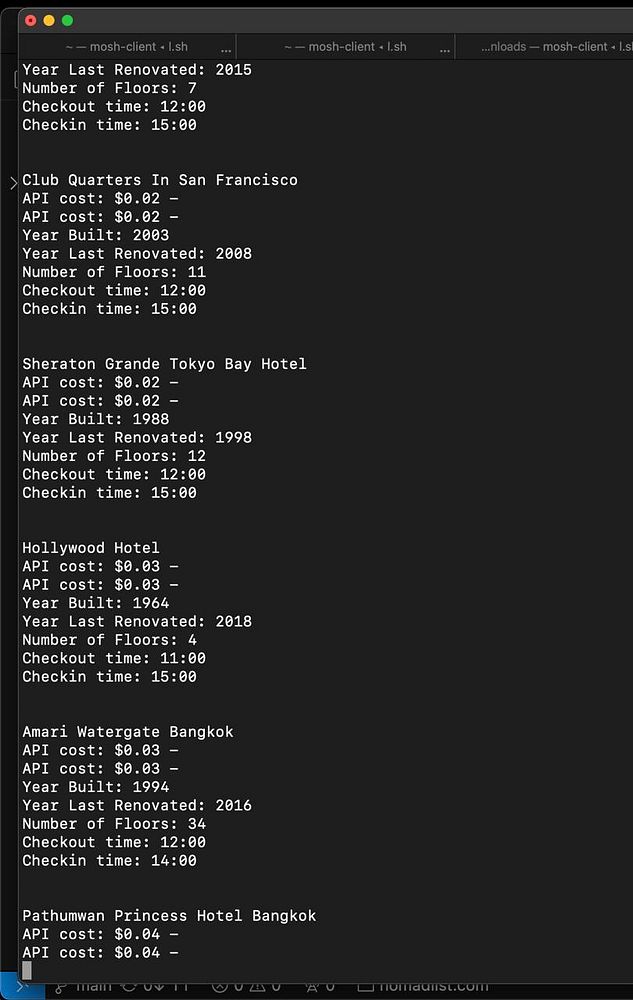Click the green zoom window button

tap(67, 20)
